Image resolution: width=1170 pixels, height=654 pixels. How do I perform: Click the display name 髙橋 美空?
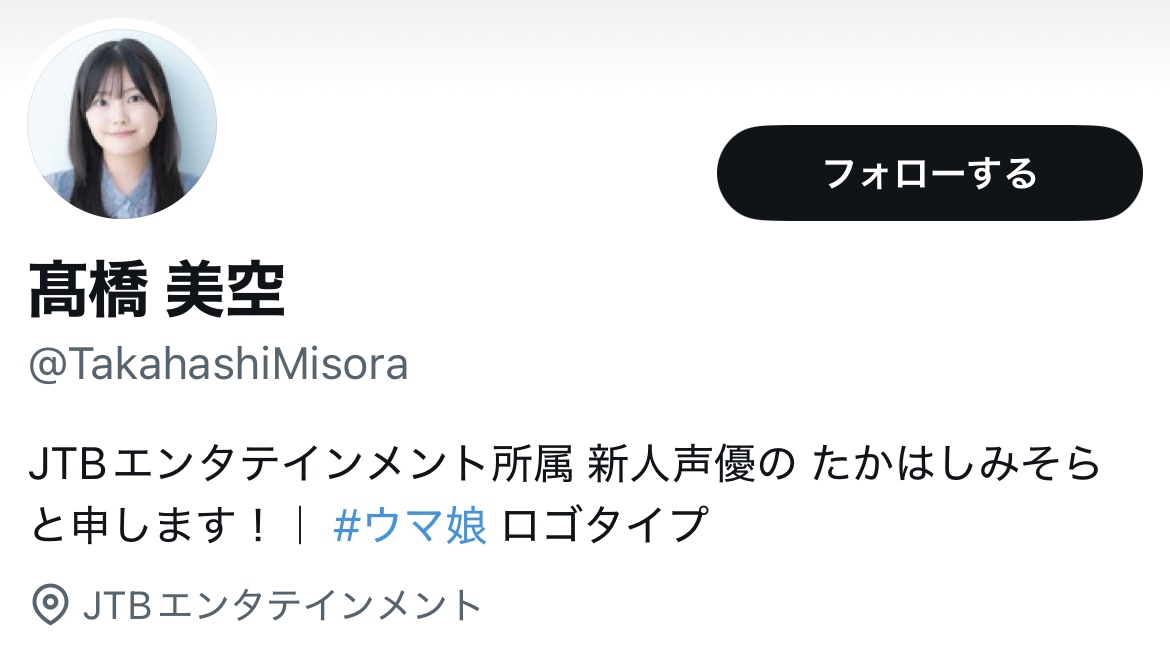click(157, 290)
